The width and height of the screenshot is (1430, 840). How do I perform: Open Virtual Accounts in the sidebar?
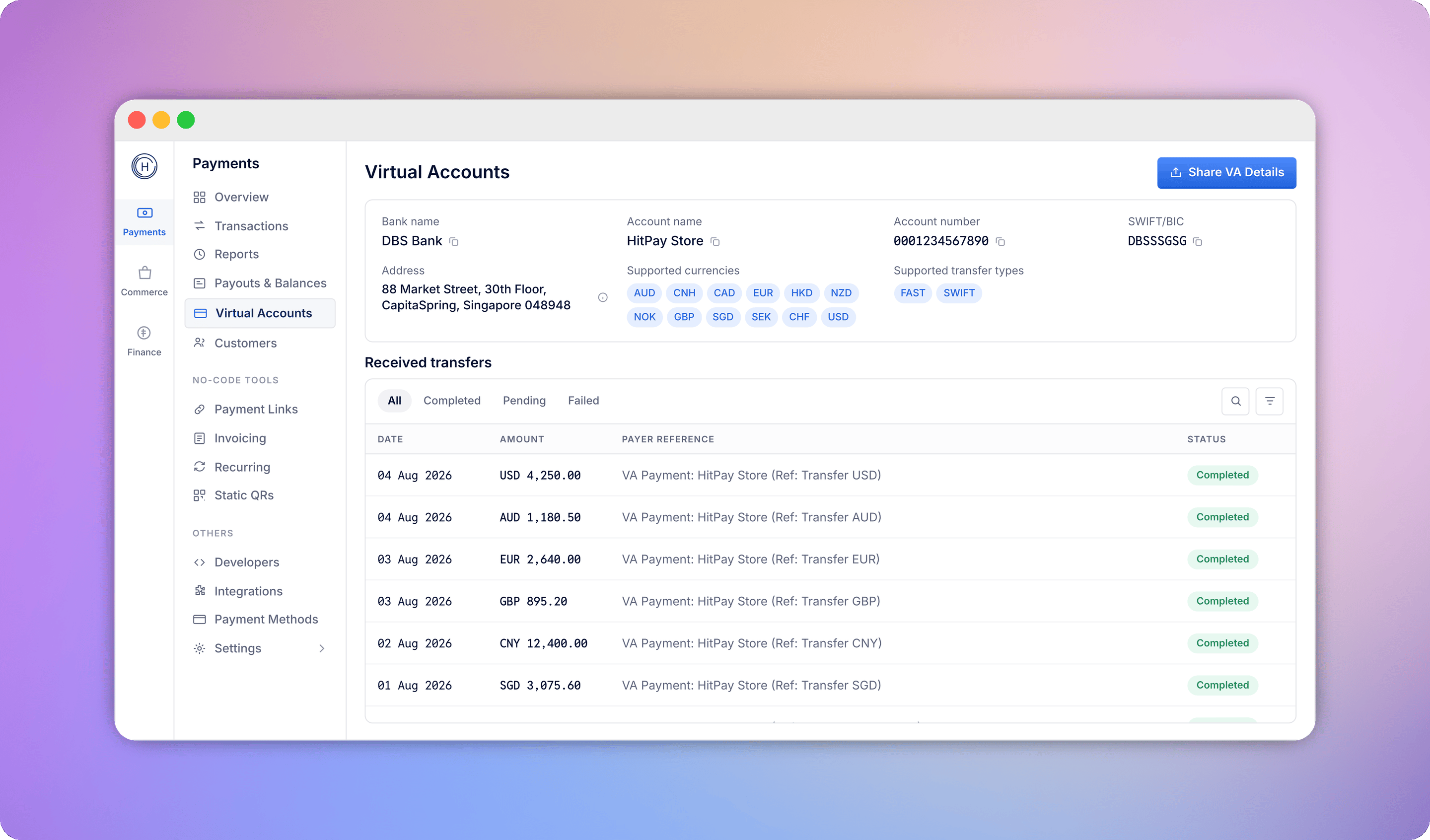(x=260, y=313)
